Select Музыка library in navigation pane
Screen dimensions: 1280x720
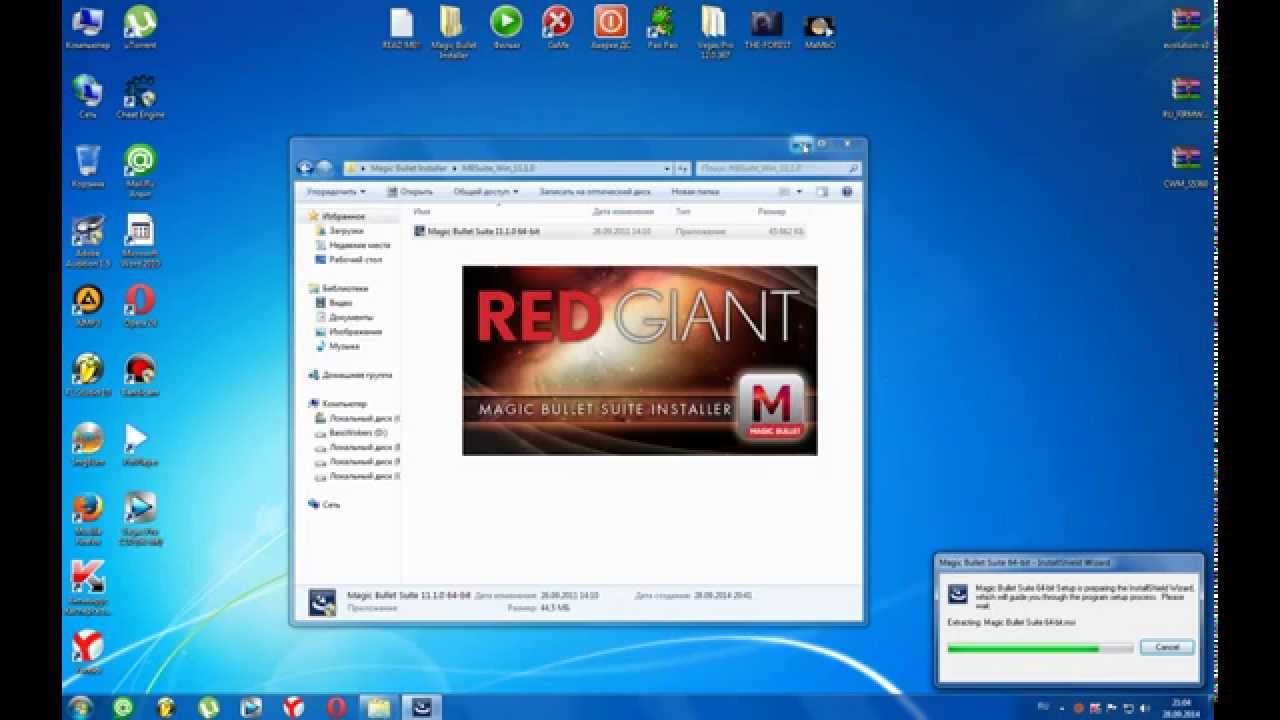337,346
